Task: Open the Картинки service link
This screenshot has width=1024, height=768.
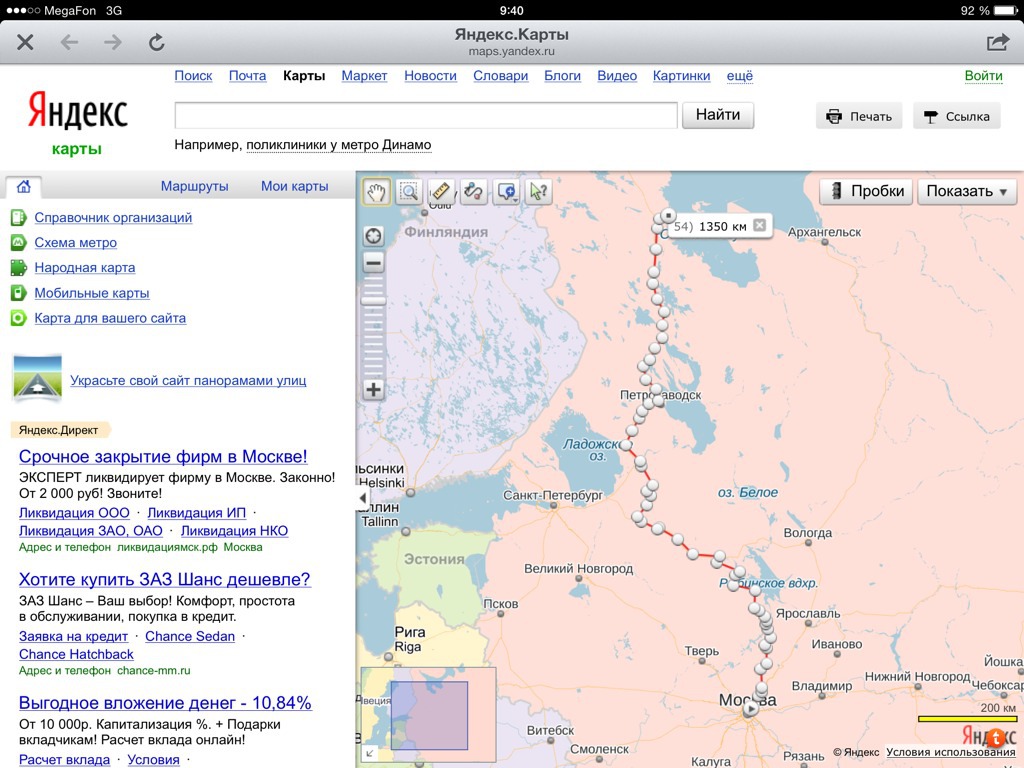Action: click(x=682, y=76)
